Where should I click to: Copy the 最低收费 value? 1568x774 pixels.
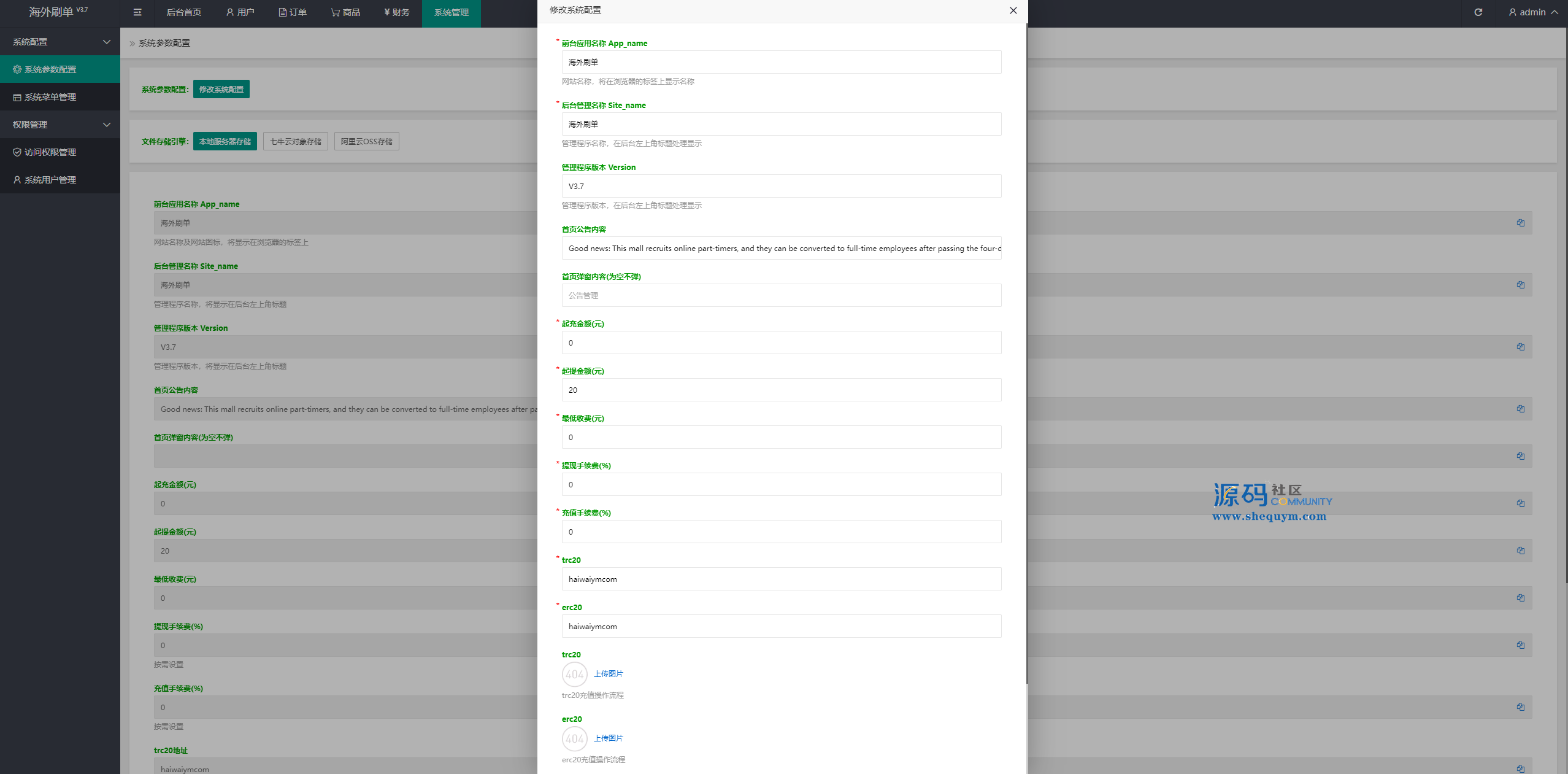click(x=1521, y=598)
